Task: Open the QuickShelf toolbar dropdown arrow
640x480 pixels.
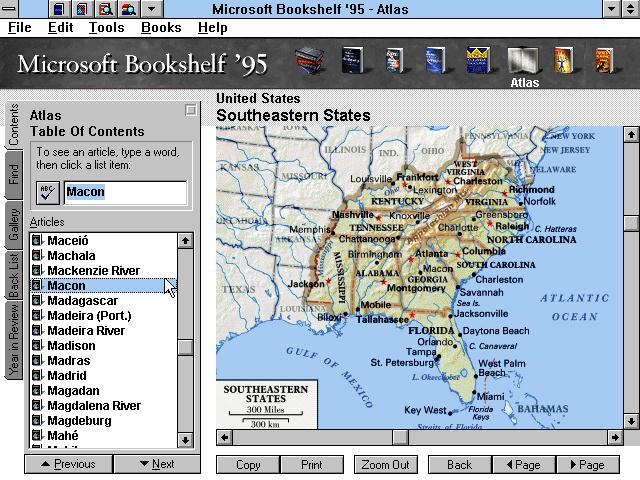Action: 151,9
